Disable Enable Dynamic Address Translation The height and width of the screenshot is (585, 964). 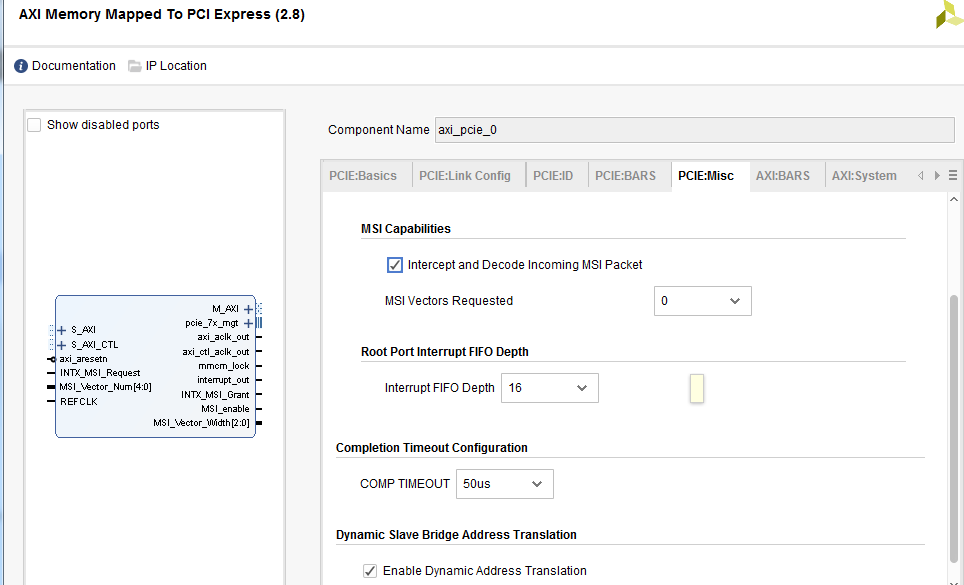tap(370, 570)
